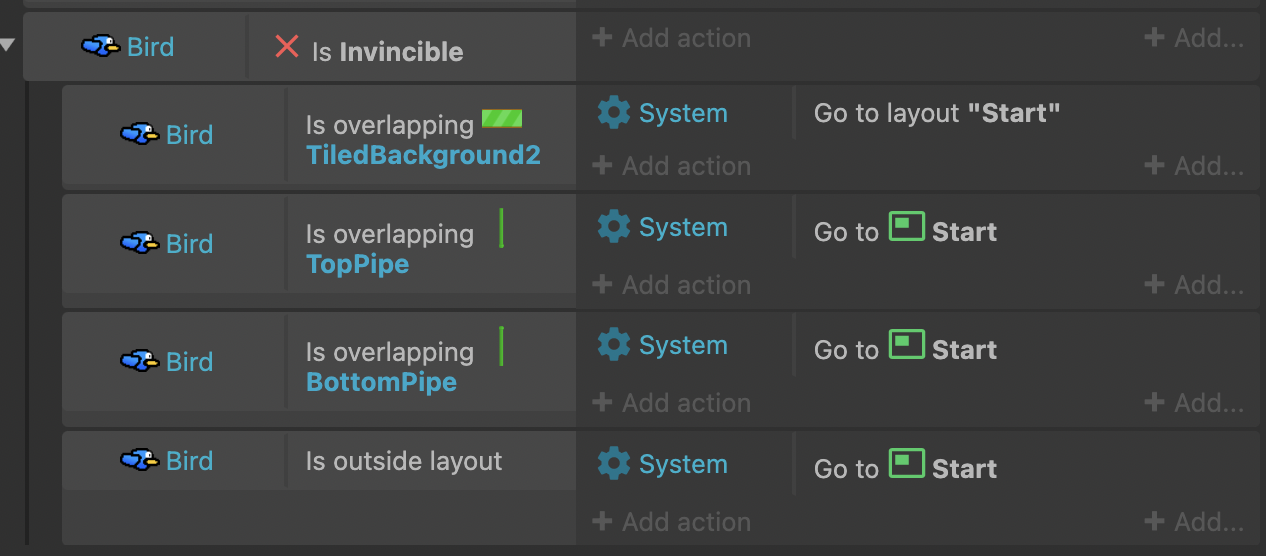The height and width of the screenshot is (556, 1266).
Task: Select Is outside layout condition
Action: click(x=404, y=461)
